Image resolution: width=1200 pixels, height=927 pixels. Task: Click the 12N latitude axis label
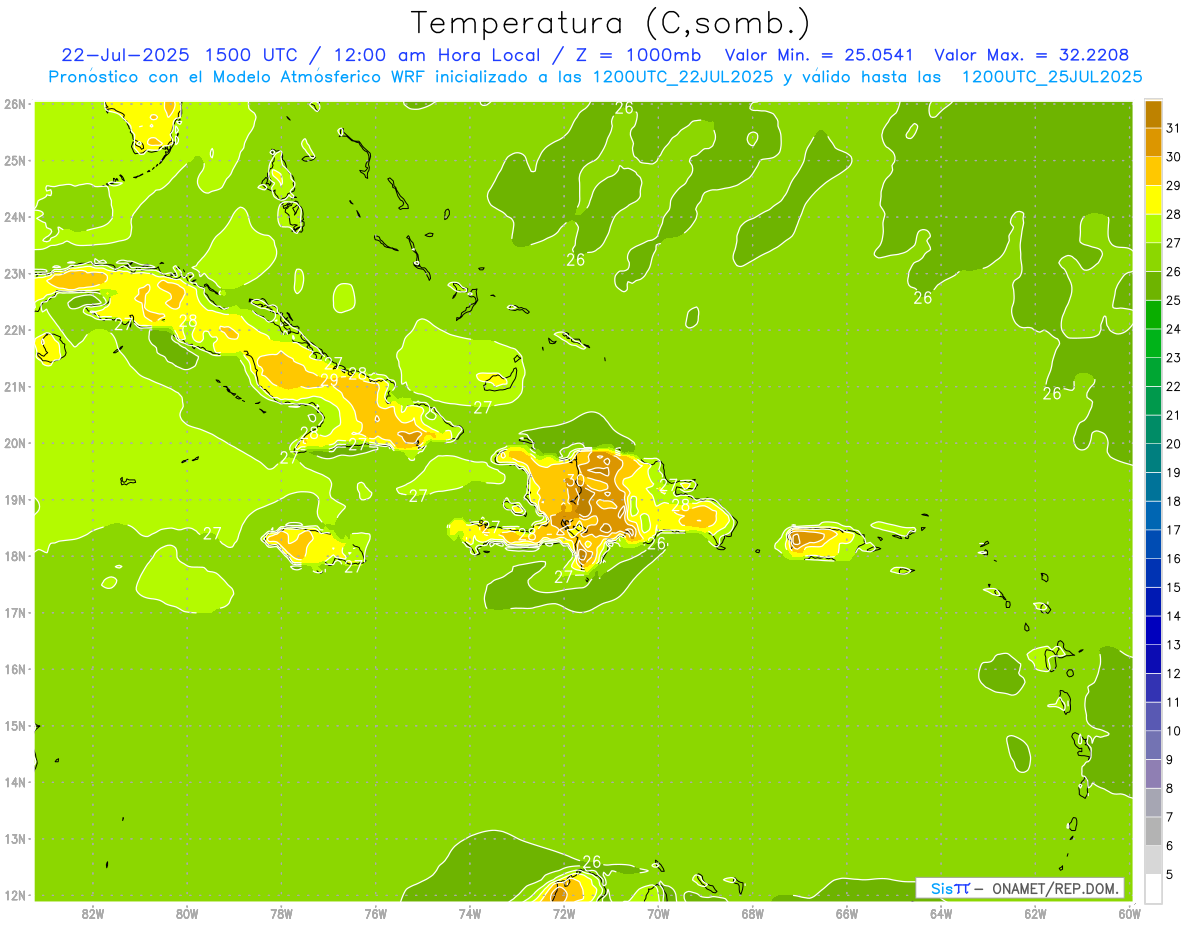point(15,895)
